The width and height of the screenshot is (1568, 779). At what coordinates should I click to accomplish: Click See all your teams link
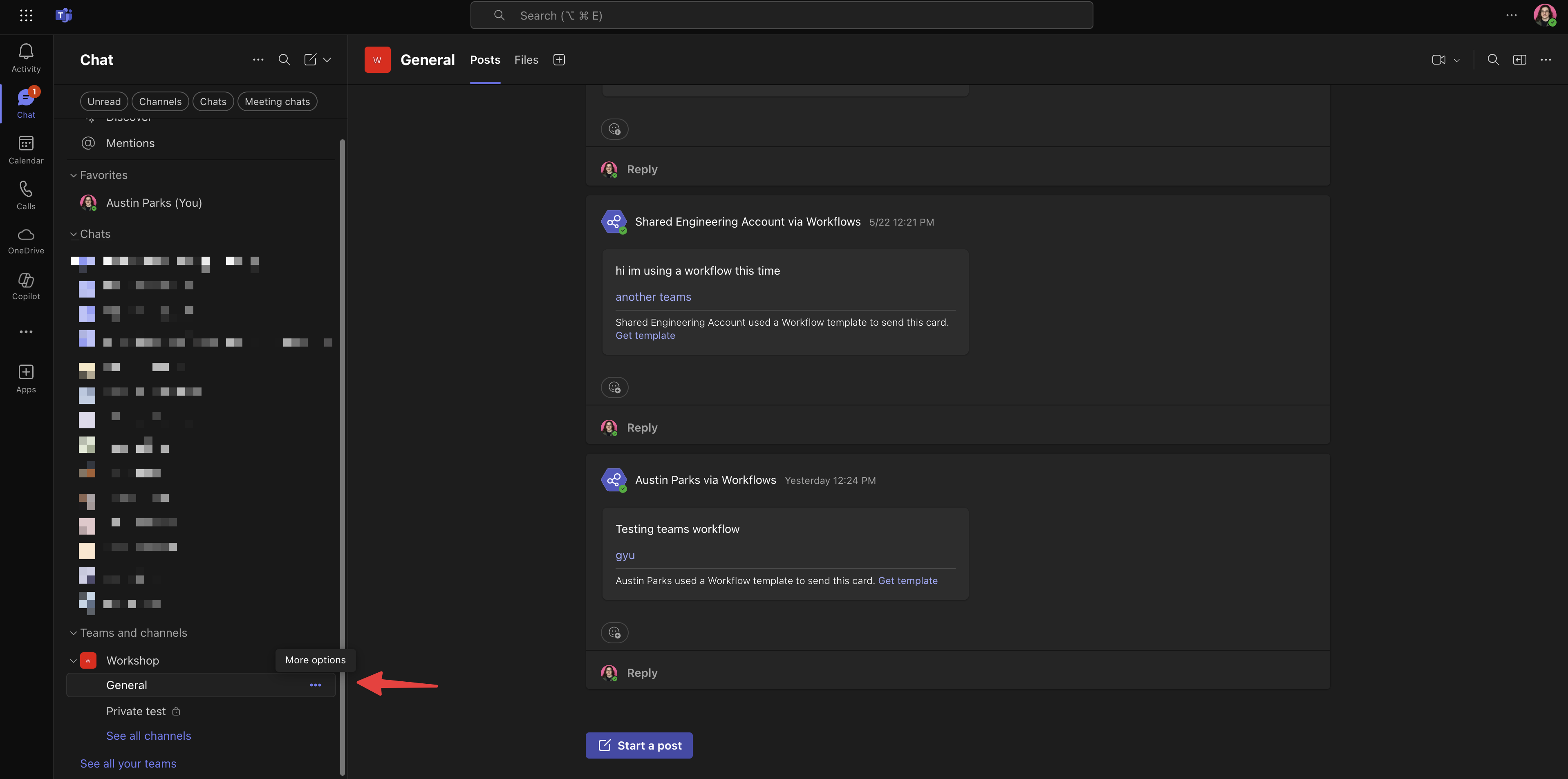click(128, 764)
